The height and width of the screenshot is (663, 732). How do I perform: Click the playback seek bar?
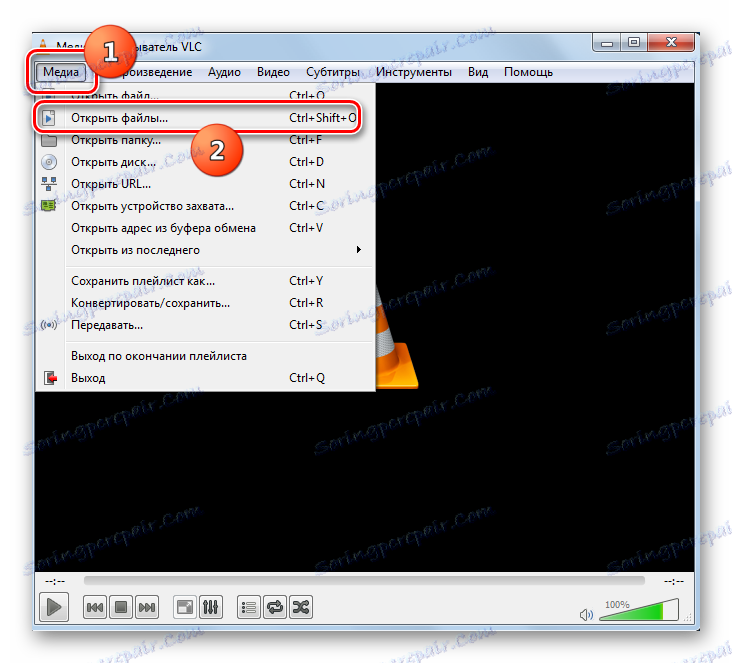pyautogui.click(x=364, y=581)
